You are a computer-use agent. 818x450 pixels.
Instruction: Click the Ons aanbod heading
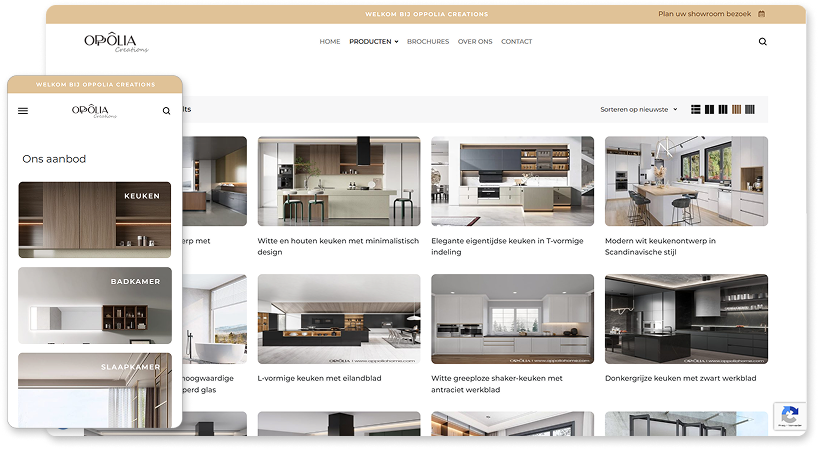tap(54, 159)
